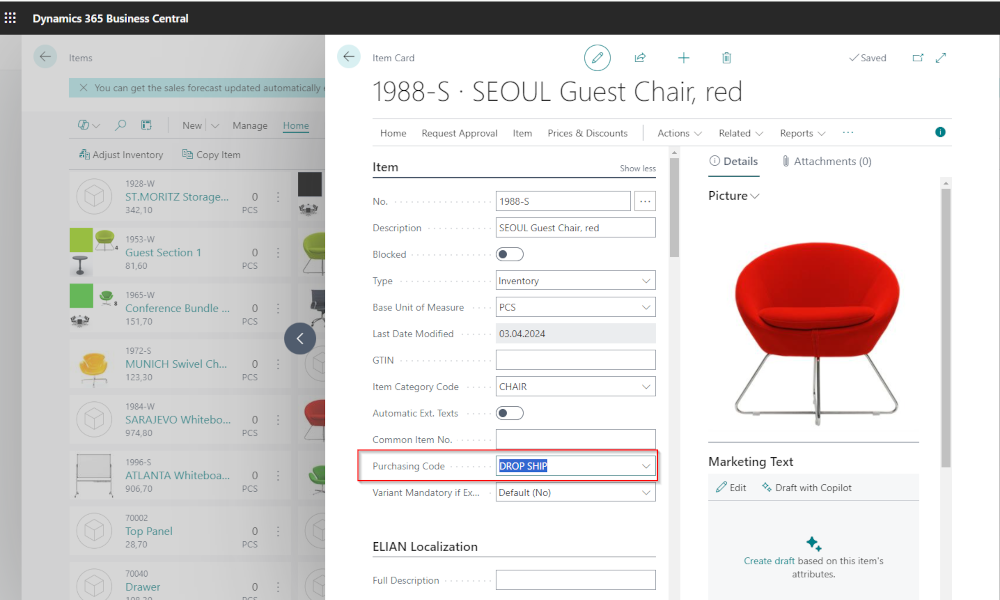Open the Item Category Code dropdown

[x=646, y=386]
